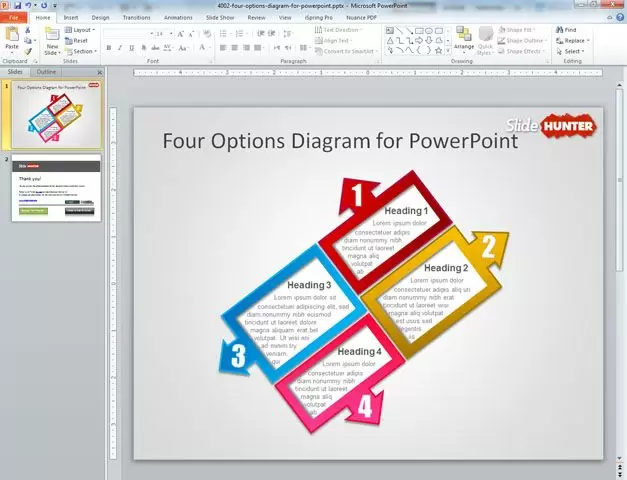Screen dimensions: 627x480
Task: Click the Format Painter brush icon
Action: pos(30,51)
